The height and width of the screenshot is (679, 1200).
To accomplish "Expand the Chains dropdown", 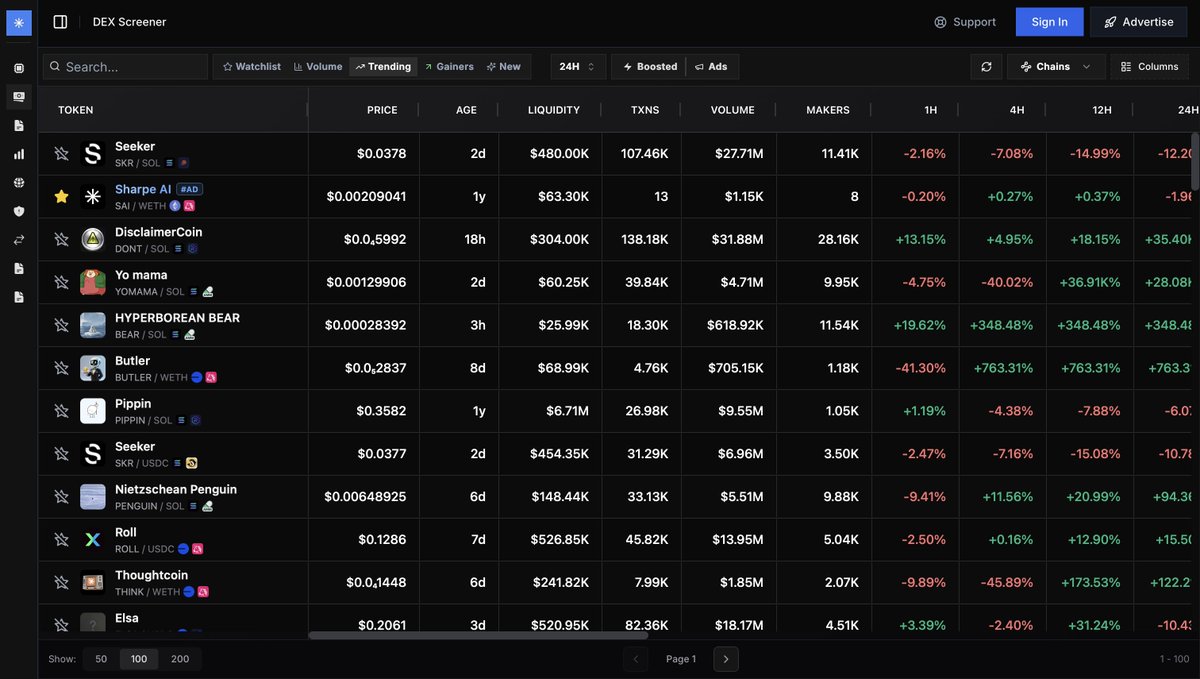I will pos(1056,66).
